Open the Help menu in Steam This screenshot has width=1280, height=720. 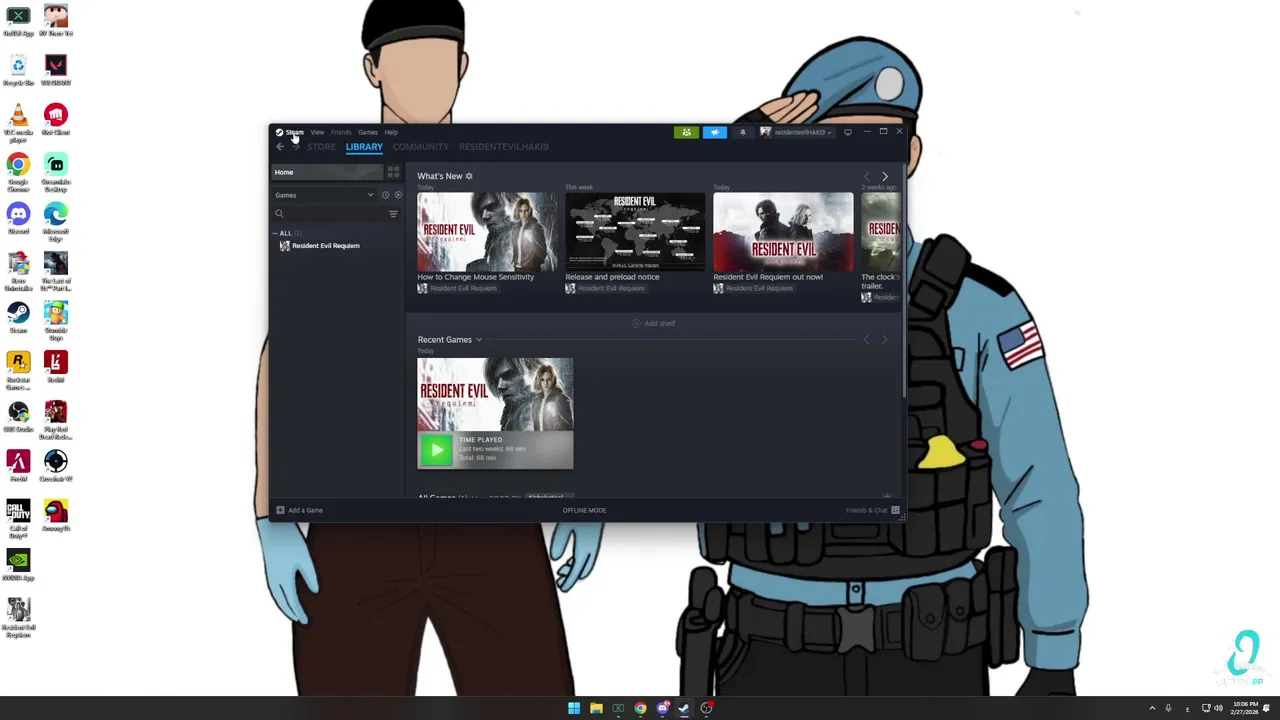(391, 132)
